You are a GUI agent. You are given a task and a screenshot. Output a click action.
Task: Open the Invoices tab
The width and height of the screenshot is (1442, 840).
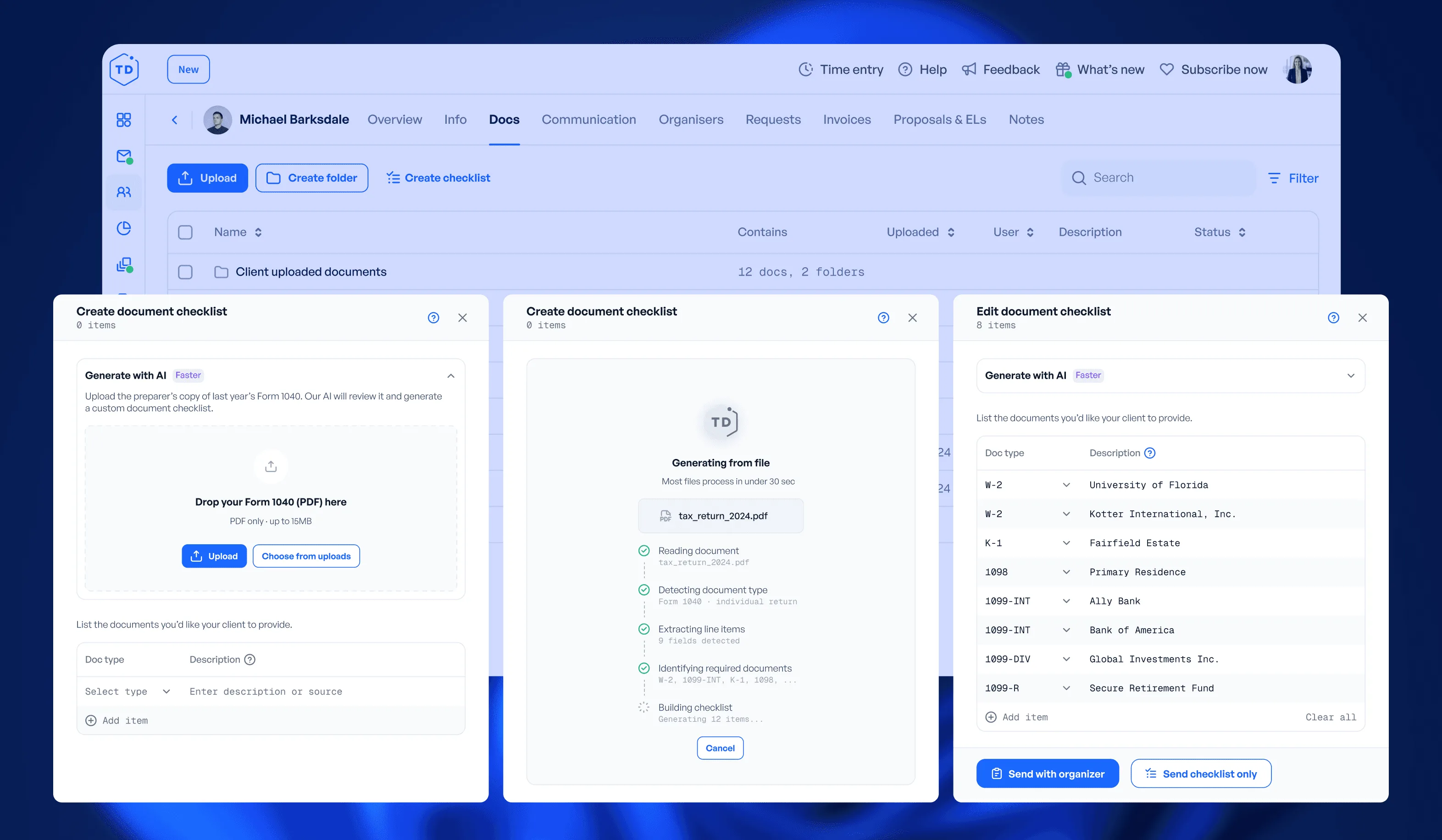846,120
